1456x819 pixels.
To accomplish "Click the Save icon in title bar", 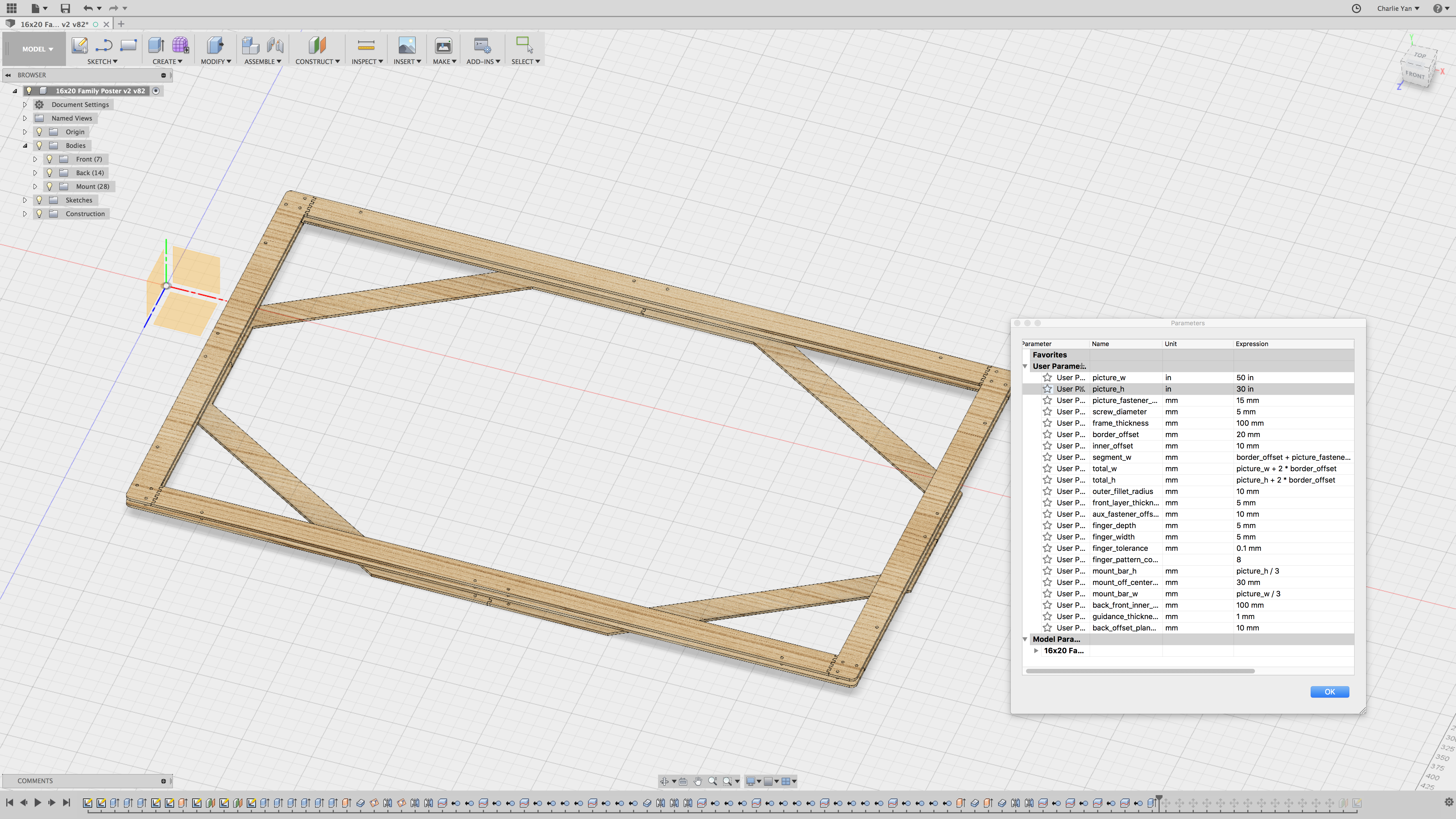I will click(66, 8).
